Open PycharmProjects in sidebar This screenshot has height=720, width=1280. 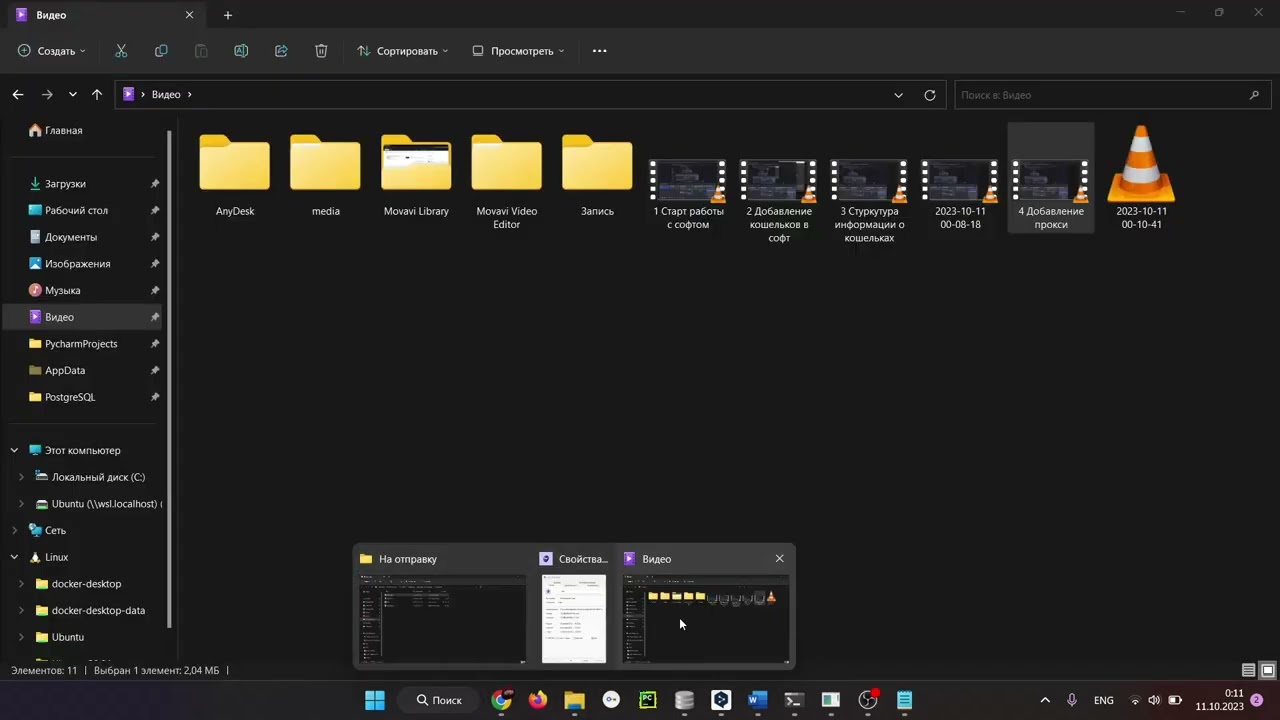coord(73,344)
